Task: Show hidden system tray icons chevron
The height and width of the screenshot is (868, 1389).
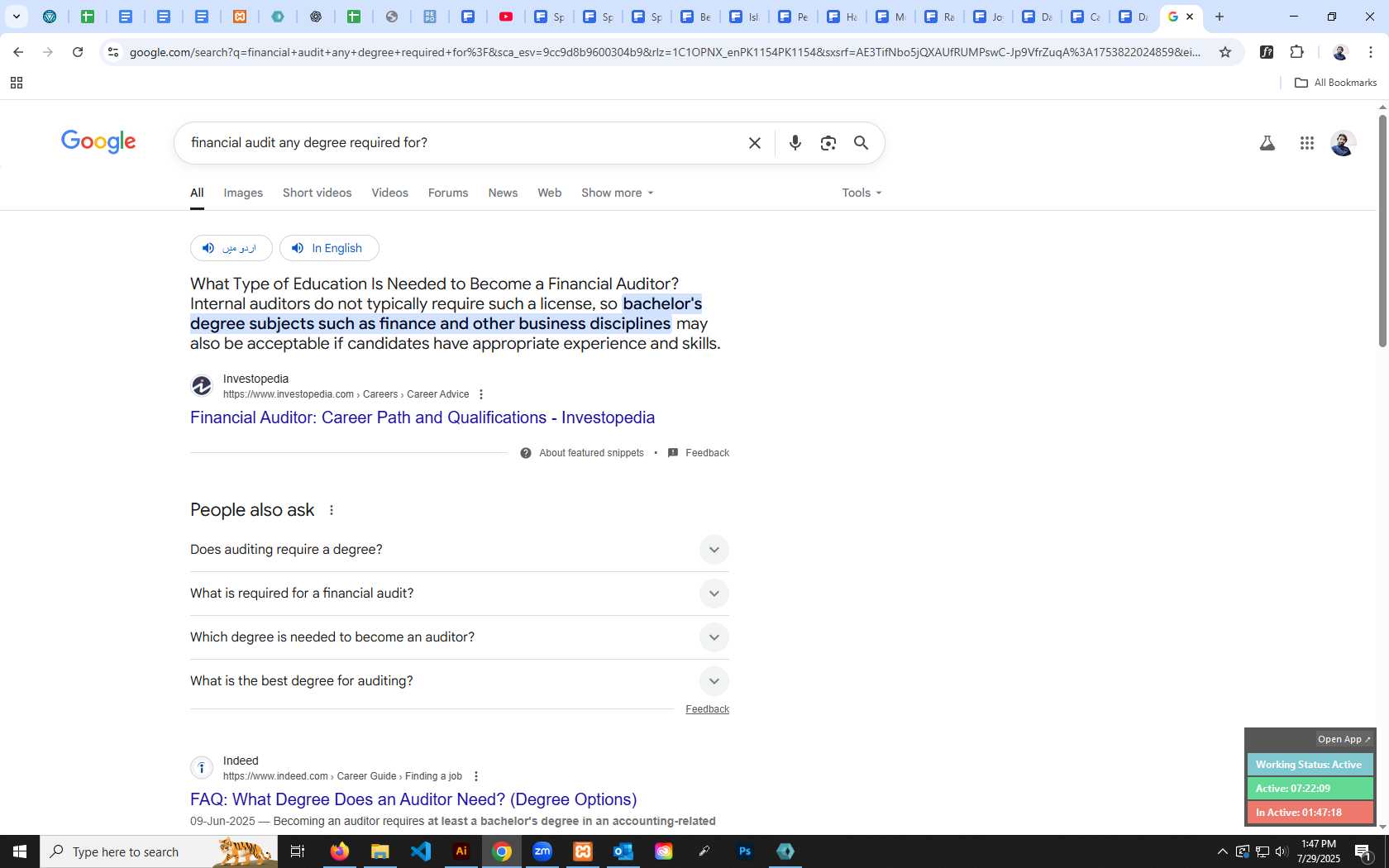Action: click(x=1222, y=851)
